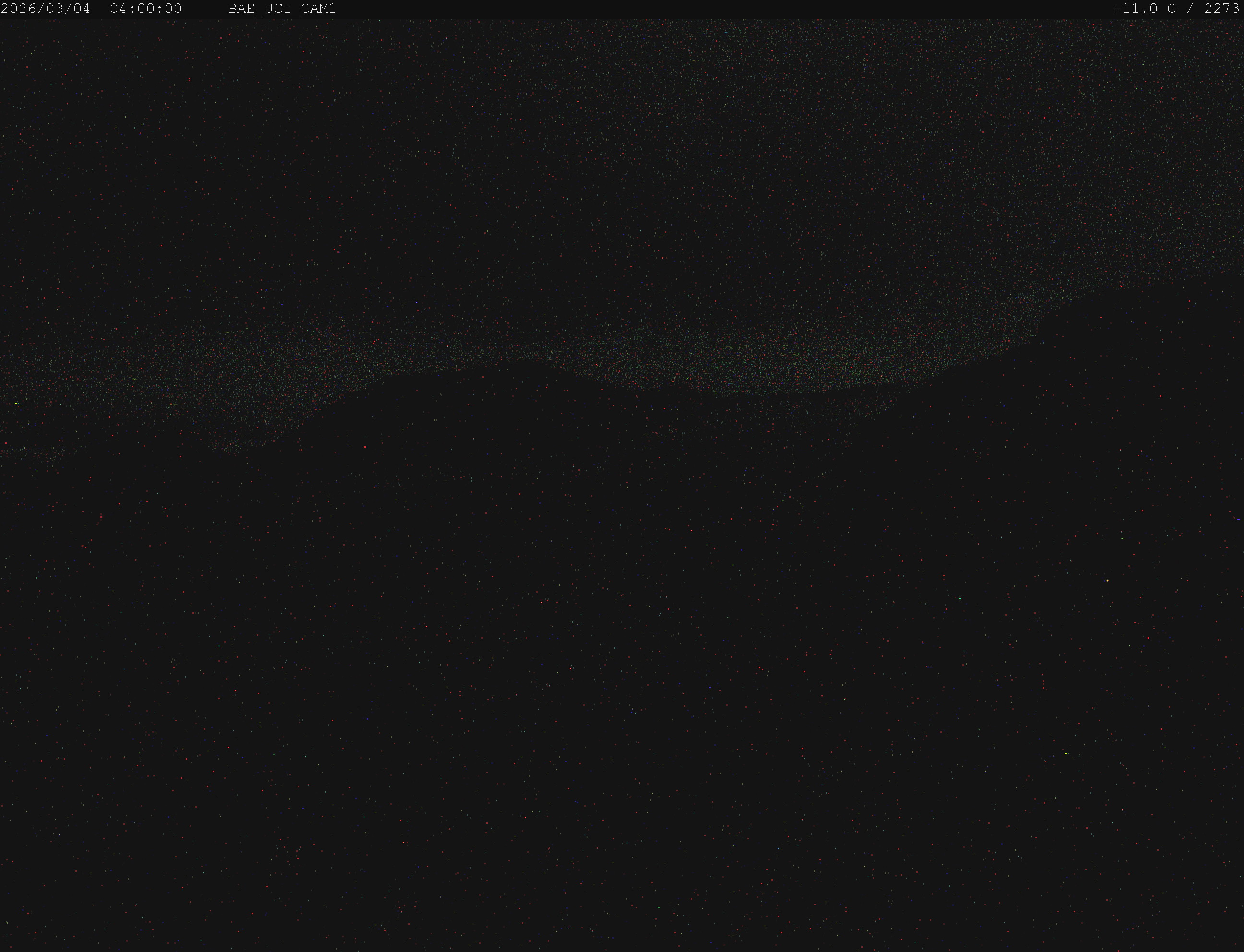
Task: Click the bright white speck at left edge
Action: pyautogui.click(x=16, y=404)
